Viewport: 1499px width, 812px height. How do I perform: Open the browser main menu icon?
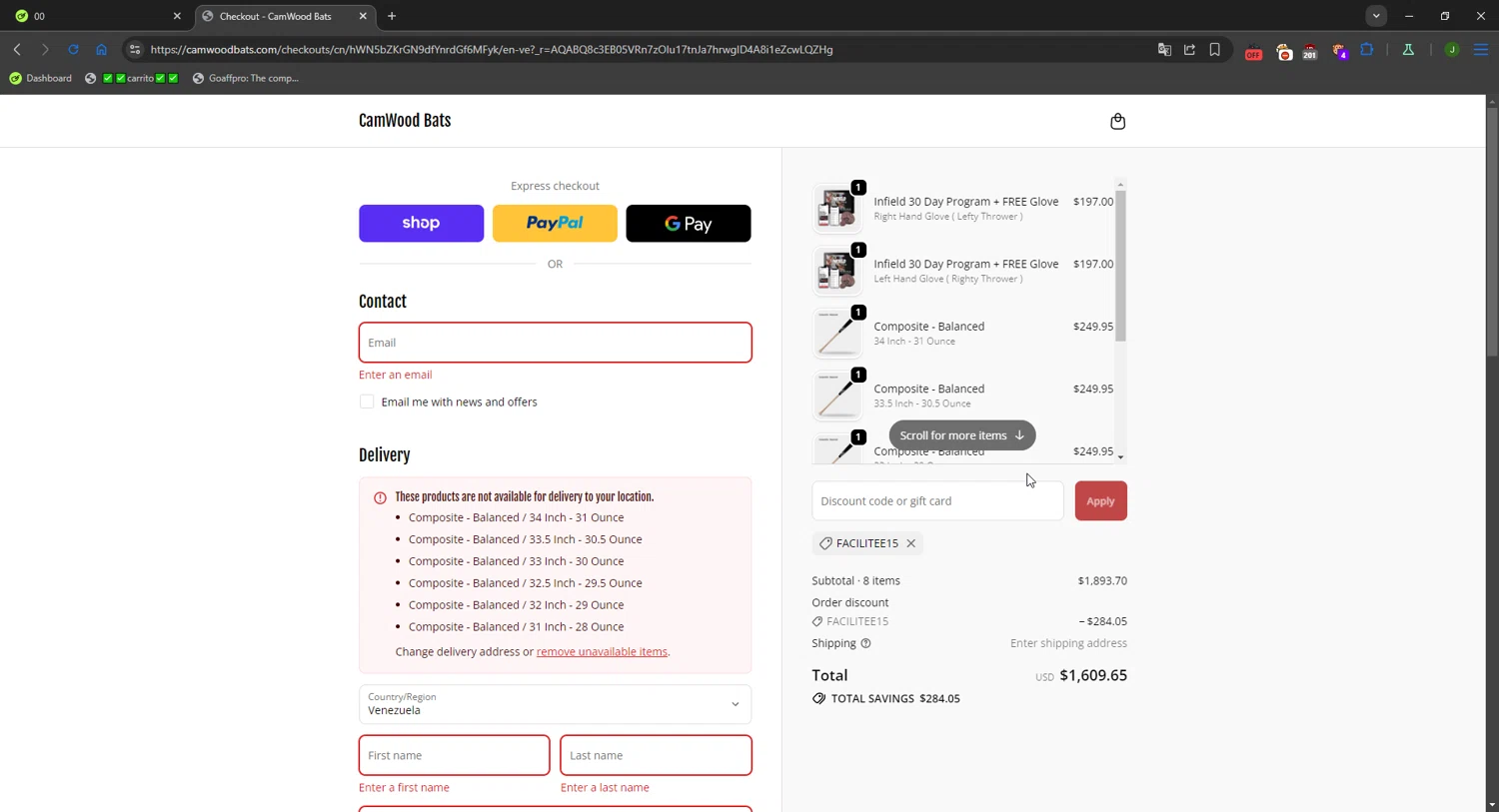click(x=1480, y=49)
